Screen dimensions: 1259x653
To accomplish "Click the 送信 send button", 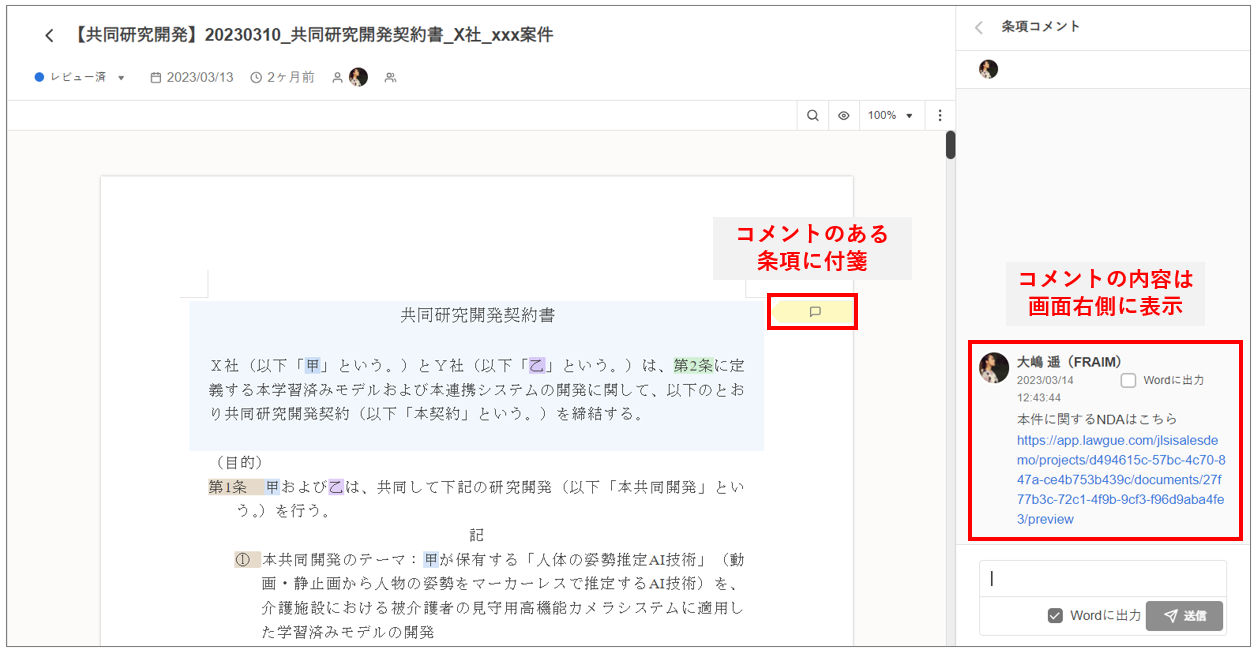I will click(1184, 616).
